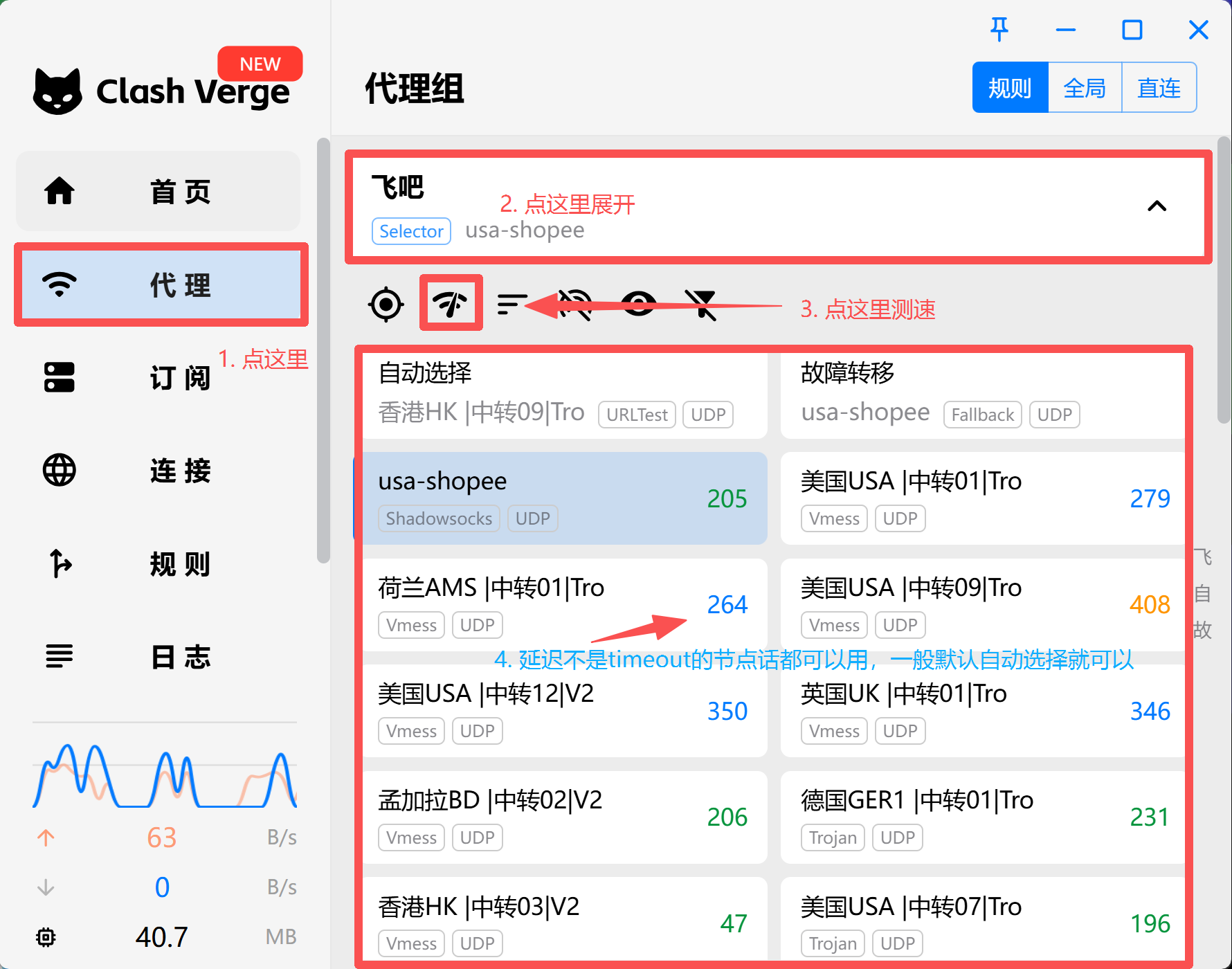
Task: Select the 德国GER1 中转01 Trojan node
Action: pos(983,817)
